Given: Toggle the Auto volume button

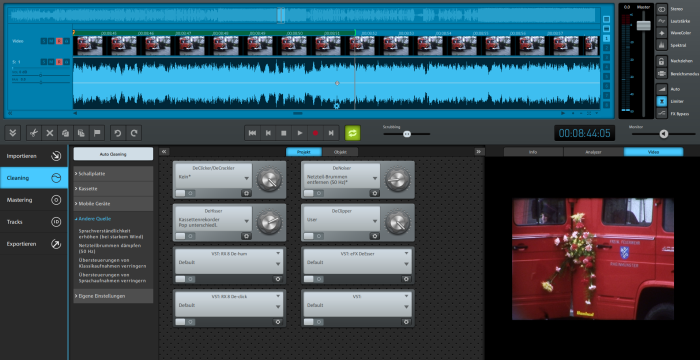Looking at the screenshot, I should coord(662,89).
